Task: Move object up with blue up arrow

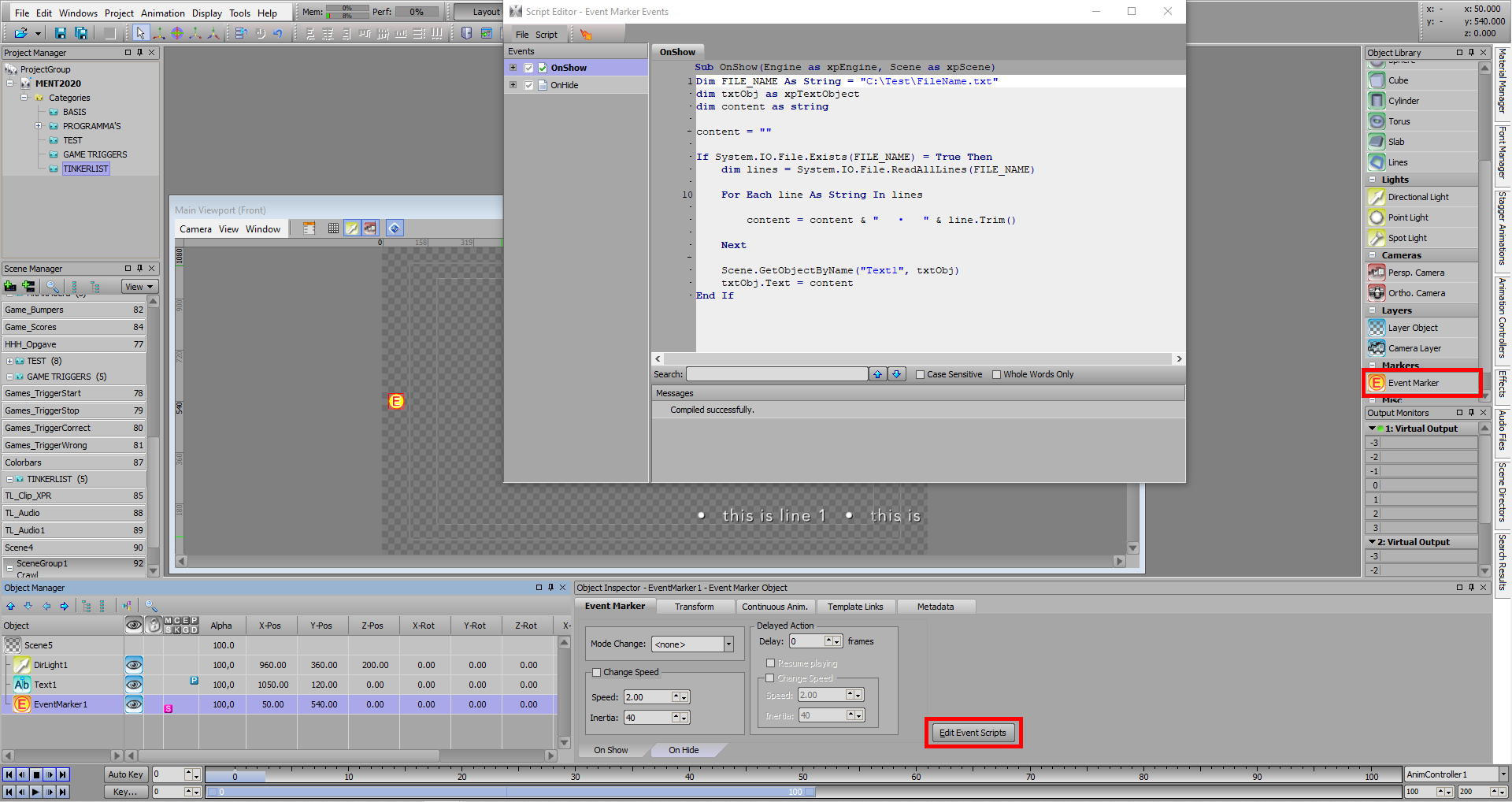Action: click(x=10, y=606)
